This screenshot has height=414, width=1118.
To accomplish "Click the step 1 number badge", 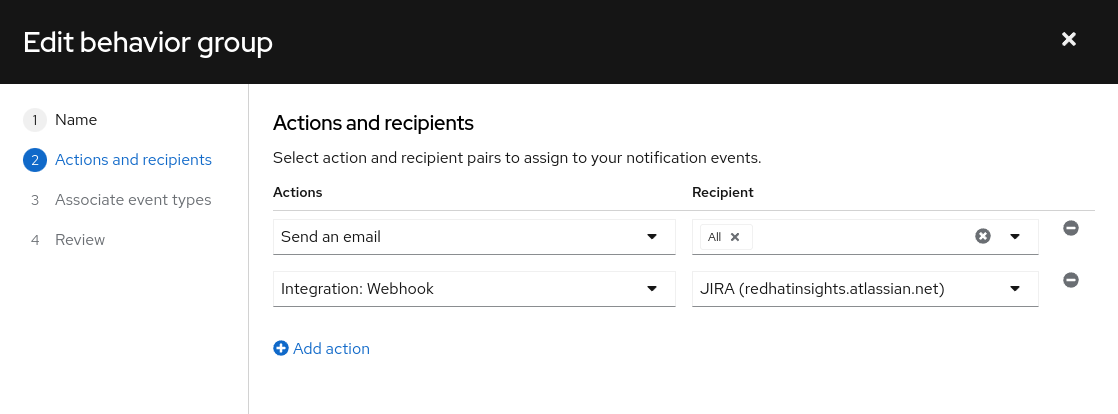I will click(34, 120).
